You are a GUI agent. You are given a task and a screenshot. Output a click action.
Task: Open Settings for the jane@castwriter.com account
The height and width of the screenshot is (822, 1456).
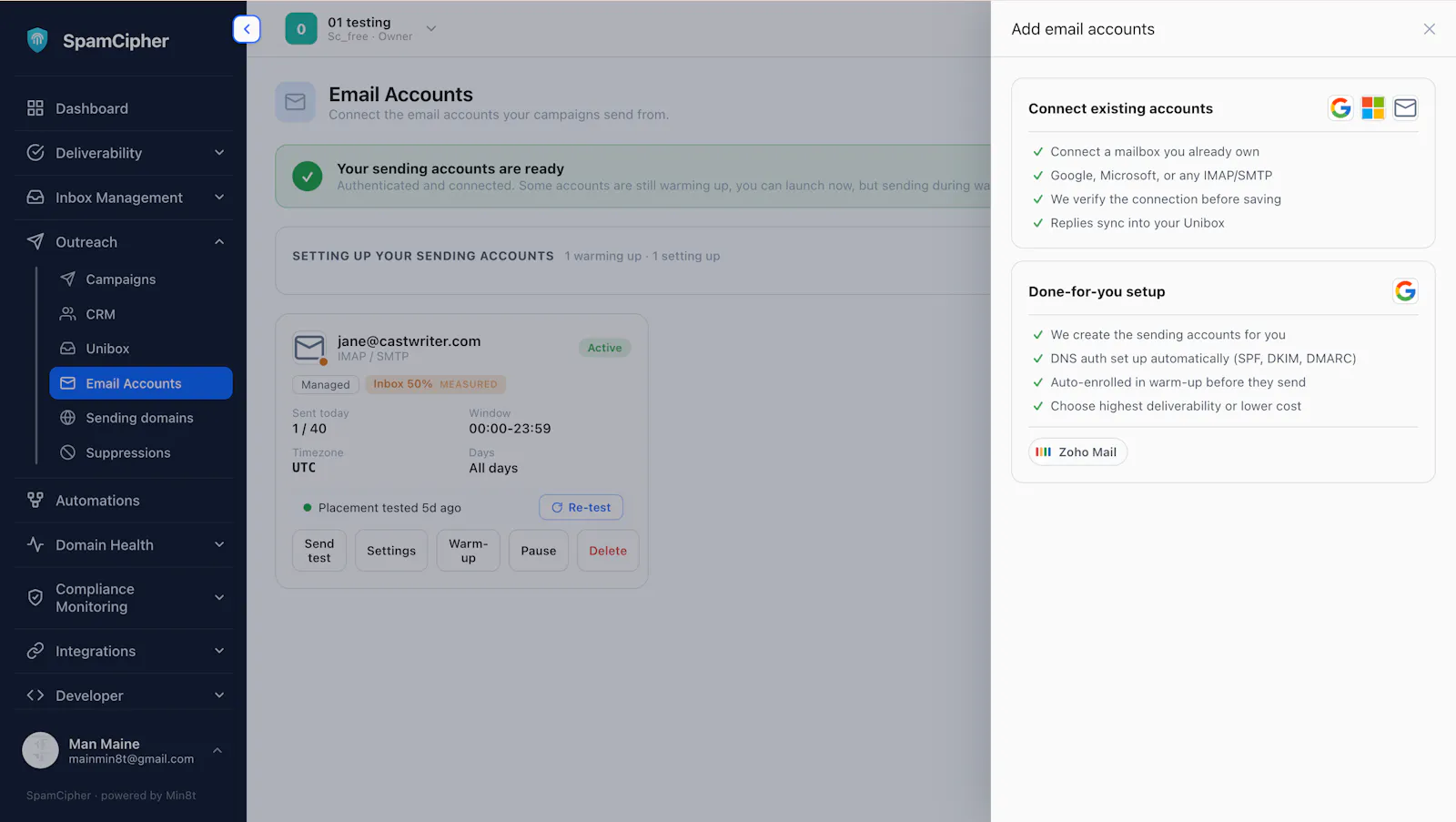click(x=391, y=551)
